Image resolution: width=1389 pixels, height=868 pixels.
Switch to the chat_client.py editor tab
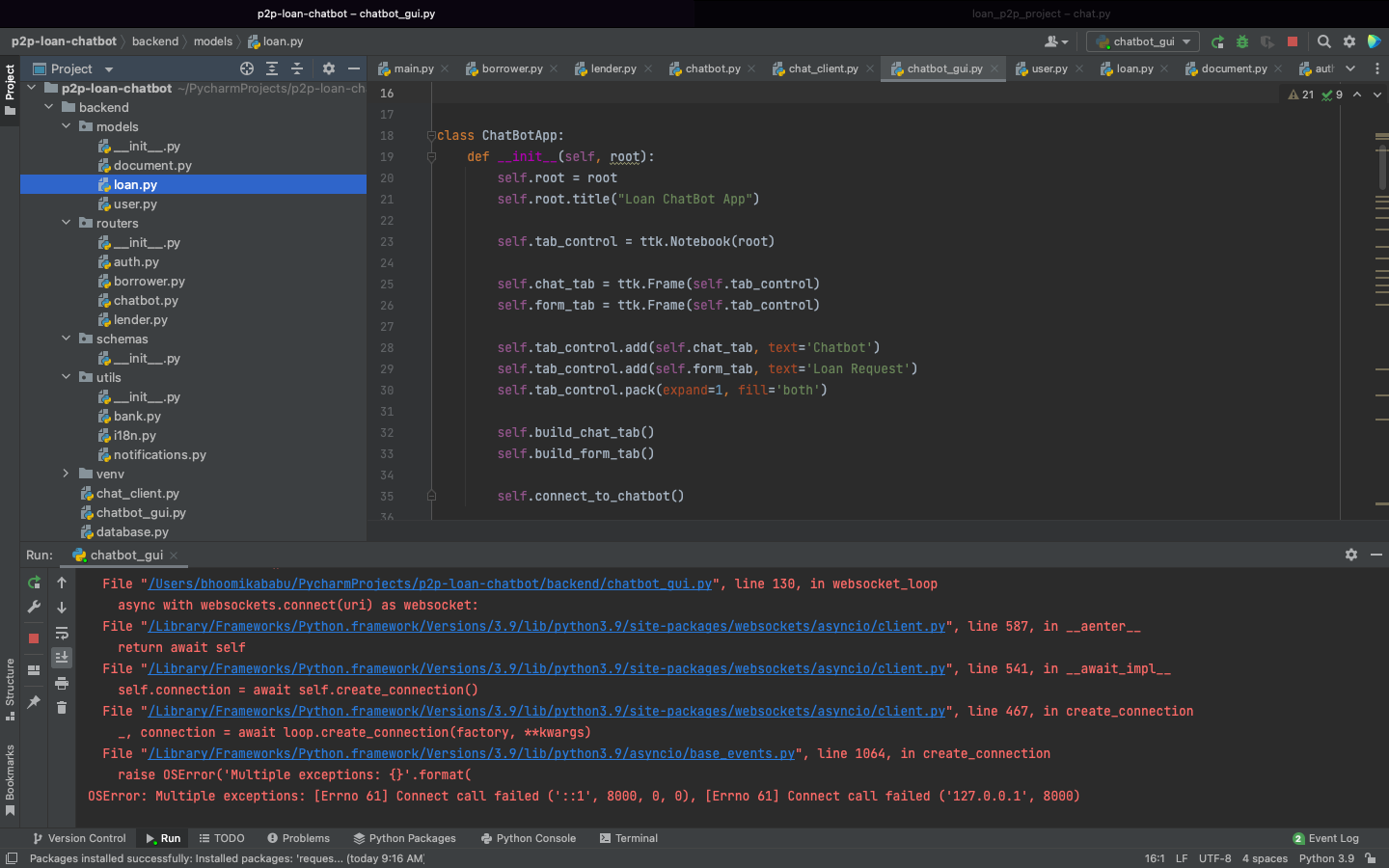tap(822, 68)
